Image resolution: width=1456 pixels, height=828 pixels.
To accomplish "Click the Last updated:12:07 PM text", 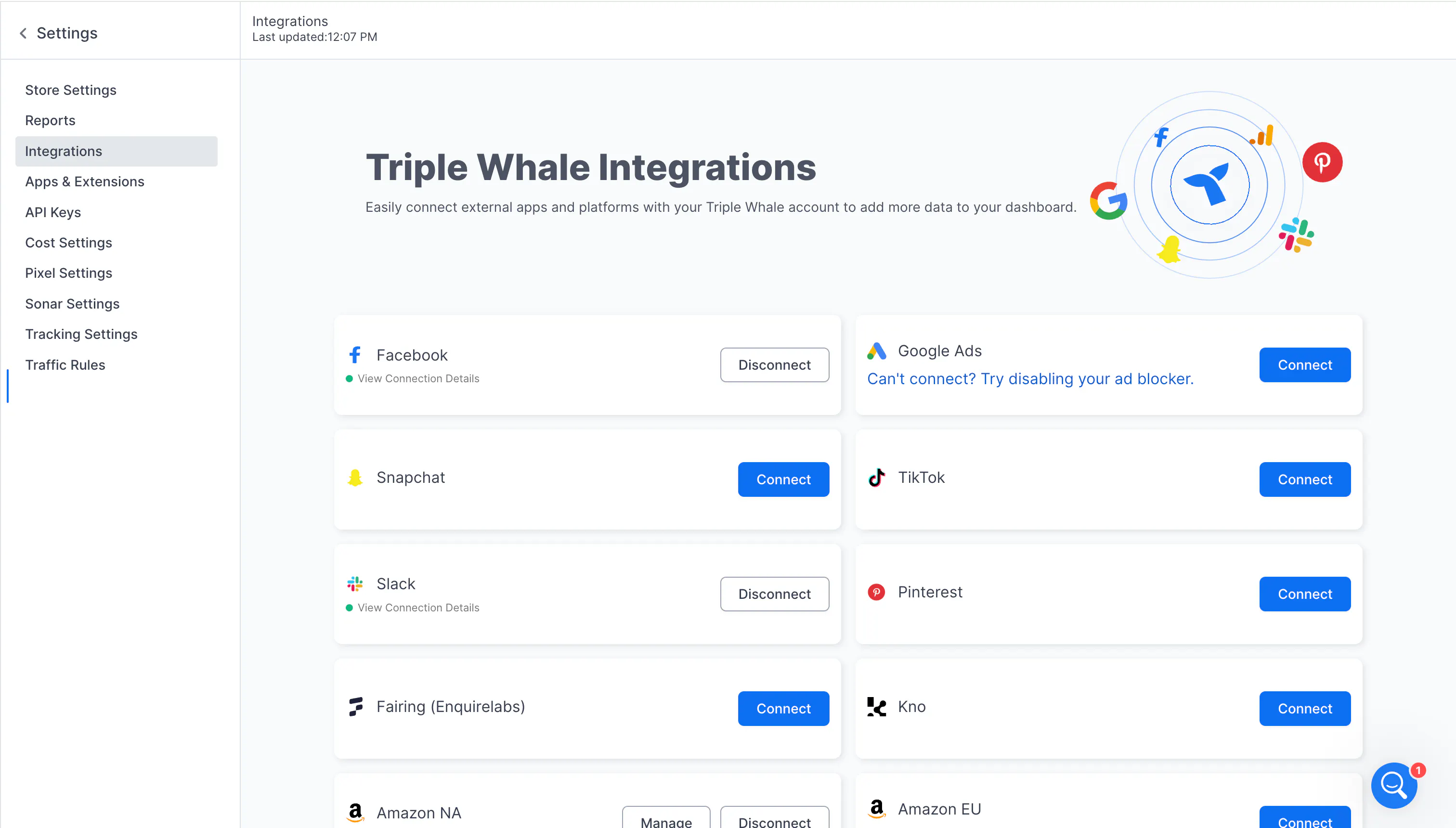I will (314, 37).
